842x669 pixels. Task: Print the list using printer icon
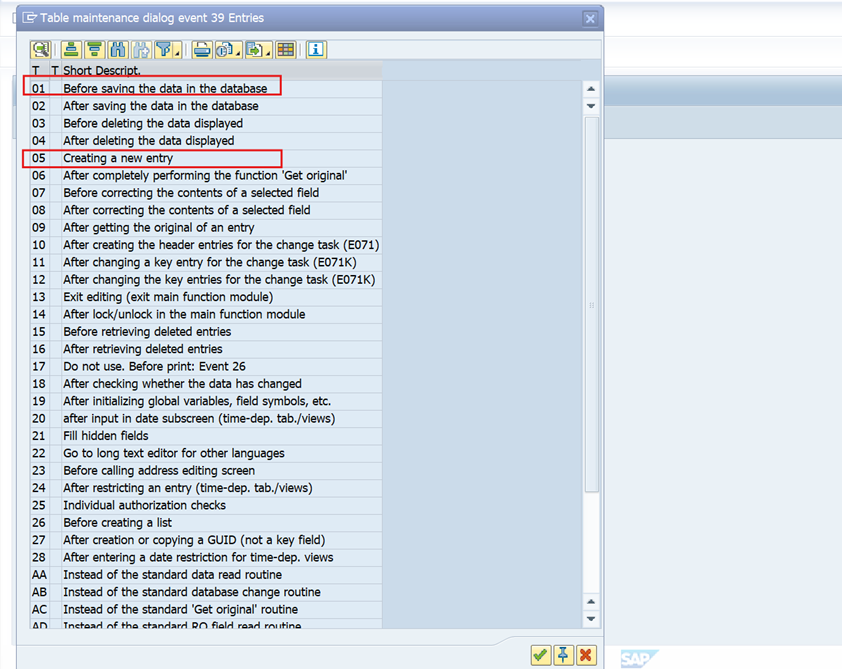pyautogui.click(x=202, y=49)
